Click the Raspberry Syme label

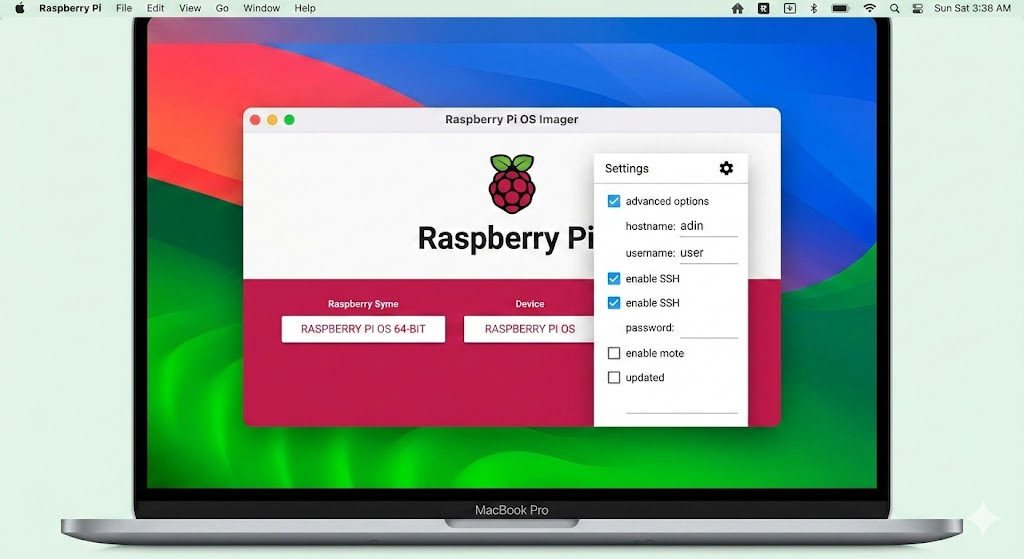[x=363, y=304]
